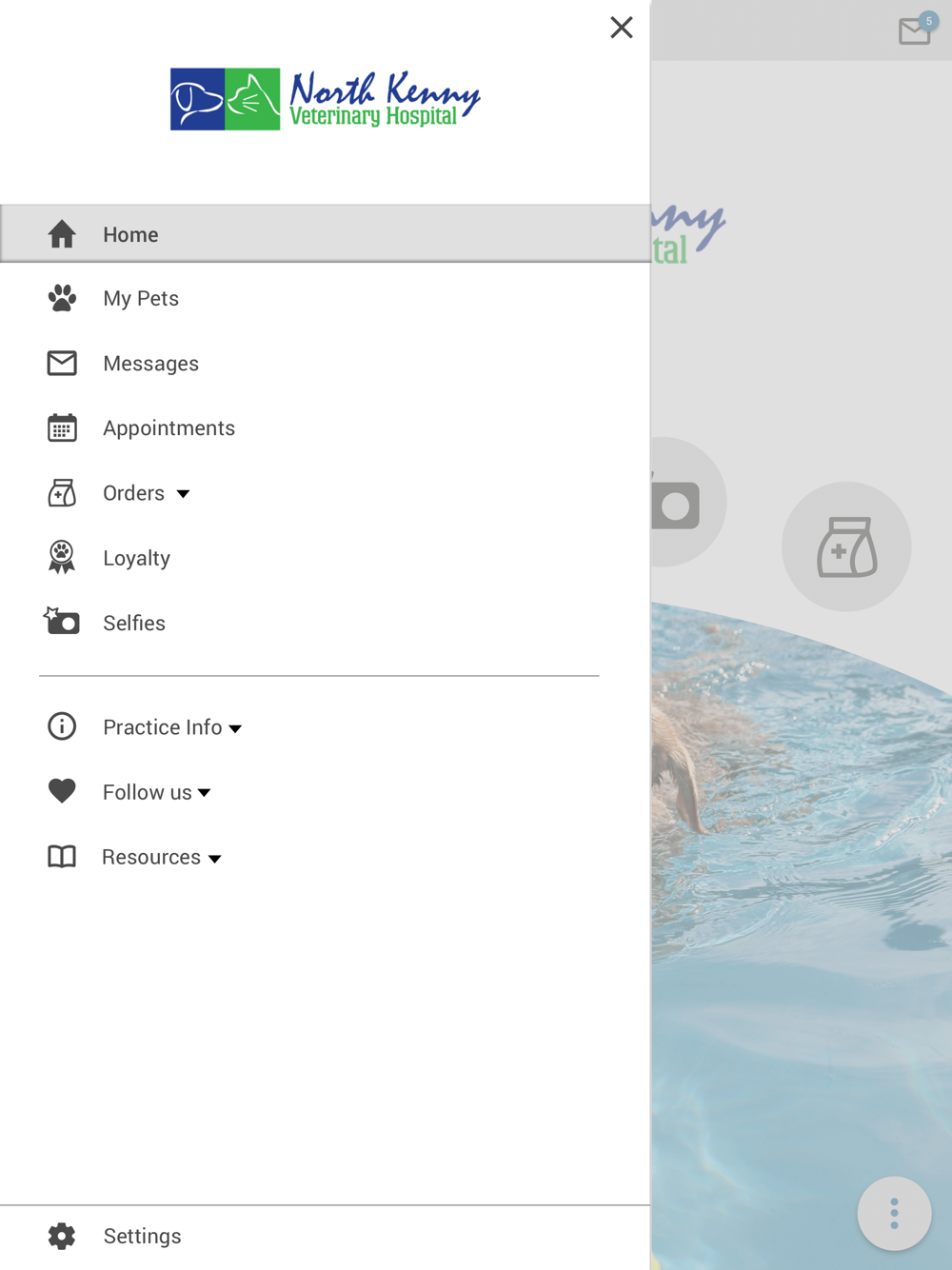Expand the Orders dropdown arrow
Viewport: 952px width, 1270px height.
coord(183,494)
